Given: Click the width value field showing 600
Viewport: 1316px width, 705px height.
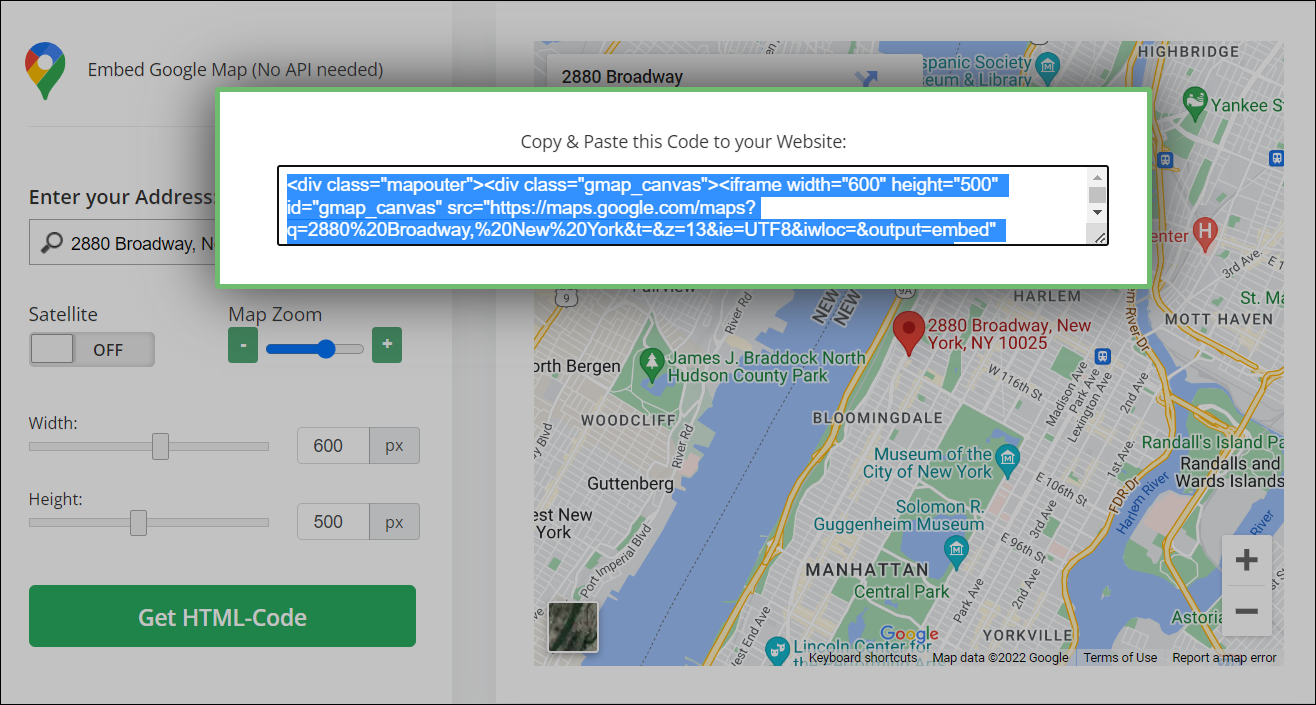Looking at the screenshot, I should click(x=333, y=446).
